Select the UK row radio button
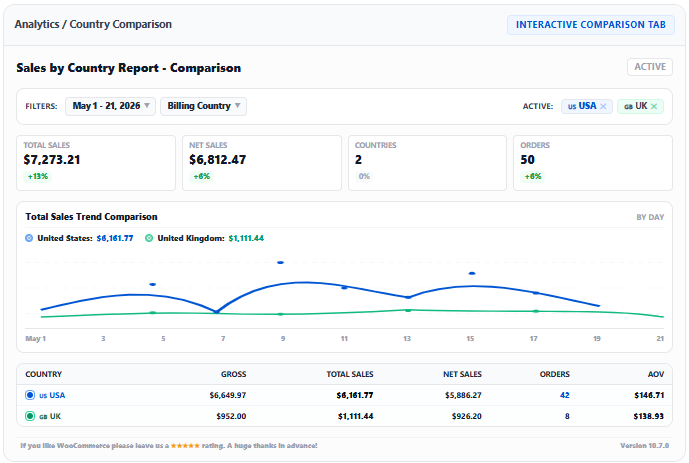689x463 pixels. pos(30,416)
